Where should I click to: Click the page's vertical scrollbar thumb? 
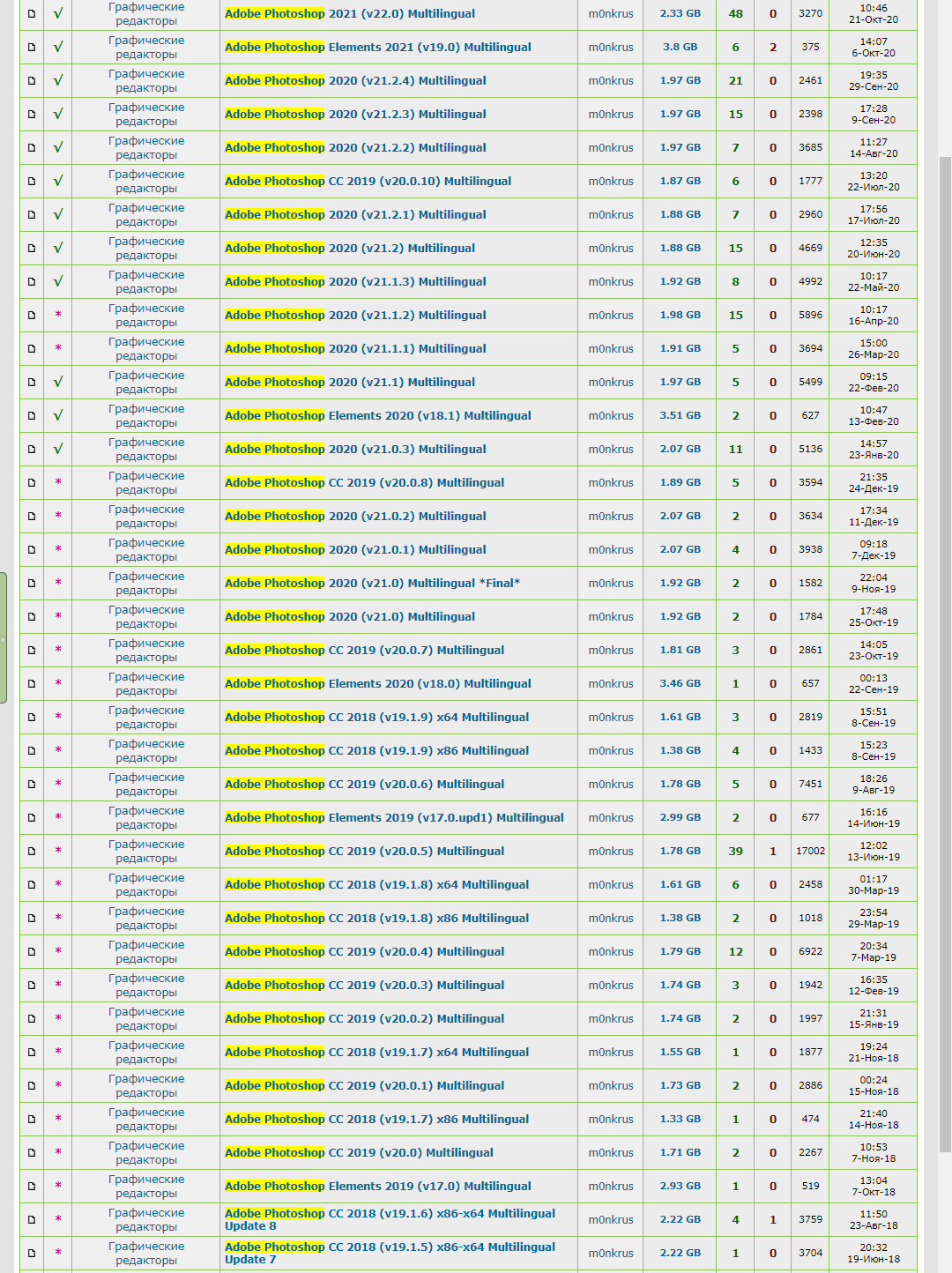945,654
